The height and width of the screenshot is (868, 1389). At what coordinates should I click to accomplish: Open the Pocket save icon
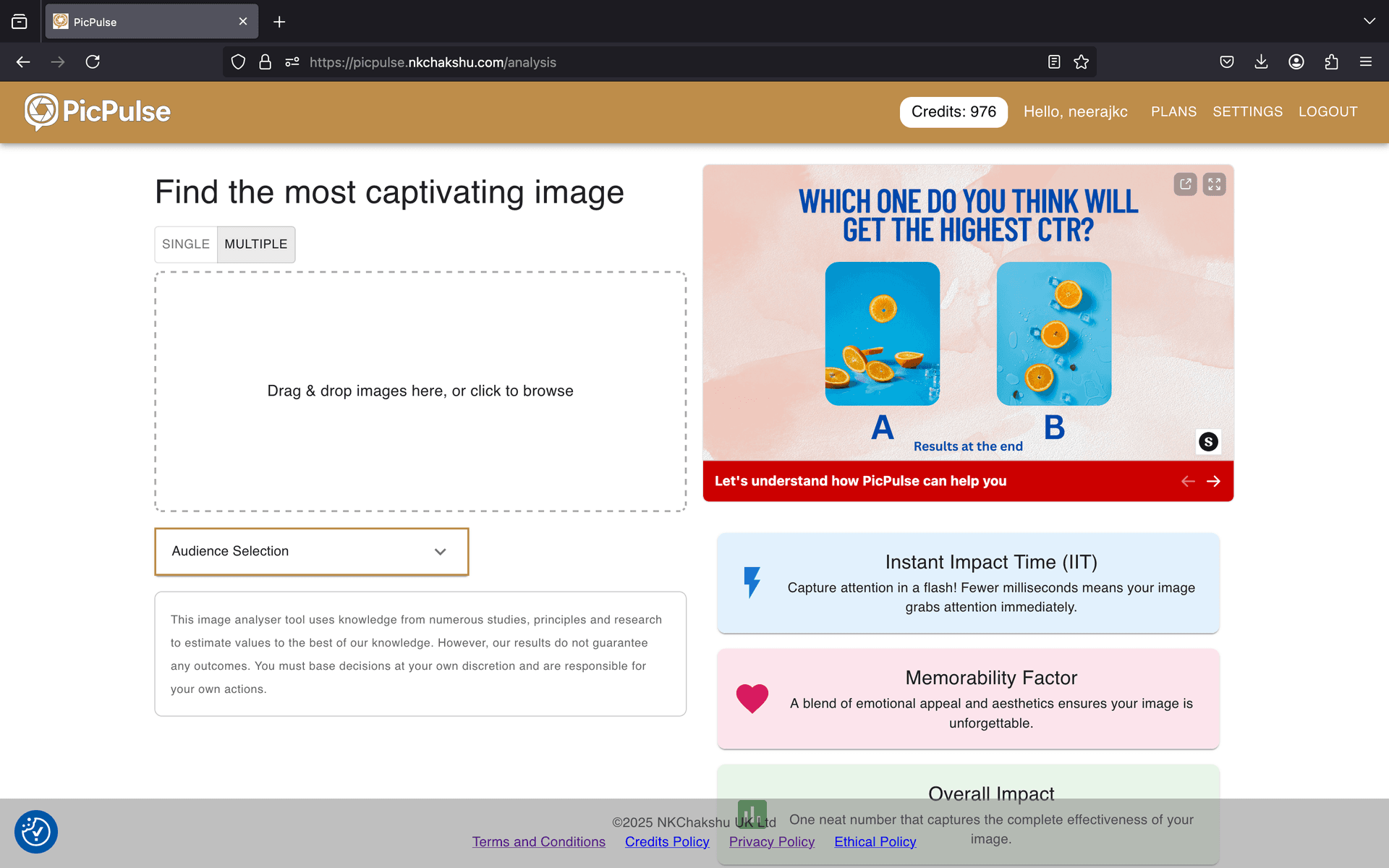(x=1227, y=62)
